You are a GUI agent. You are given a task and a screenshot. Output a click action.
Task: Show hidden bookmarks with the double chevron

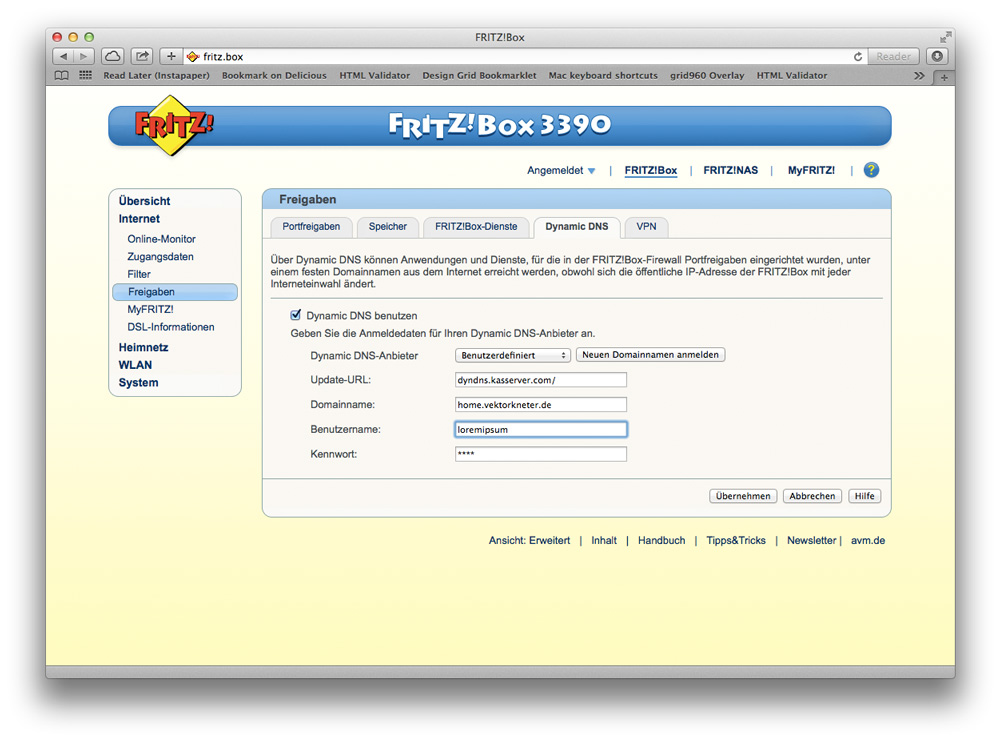click(918, 75)
